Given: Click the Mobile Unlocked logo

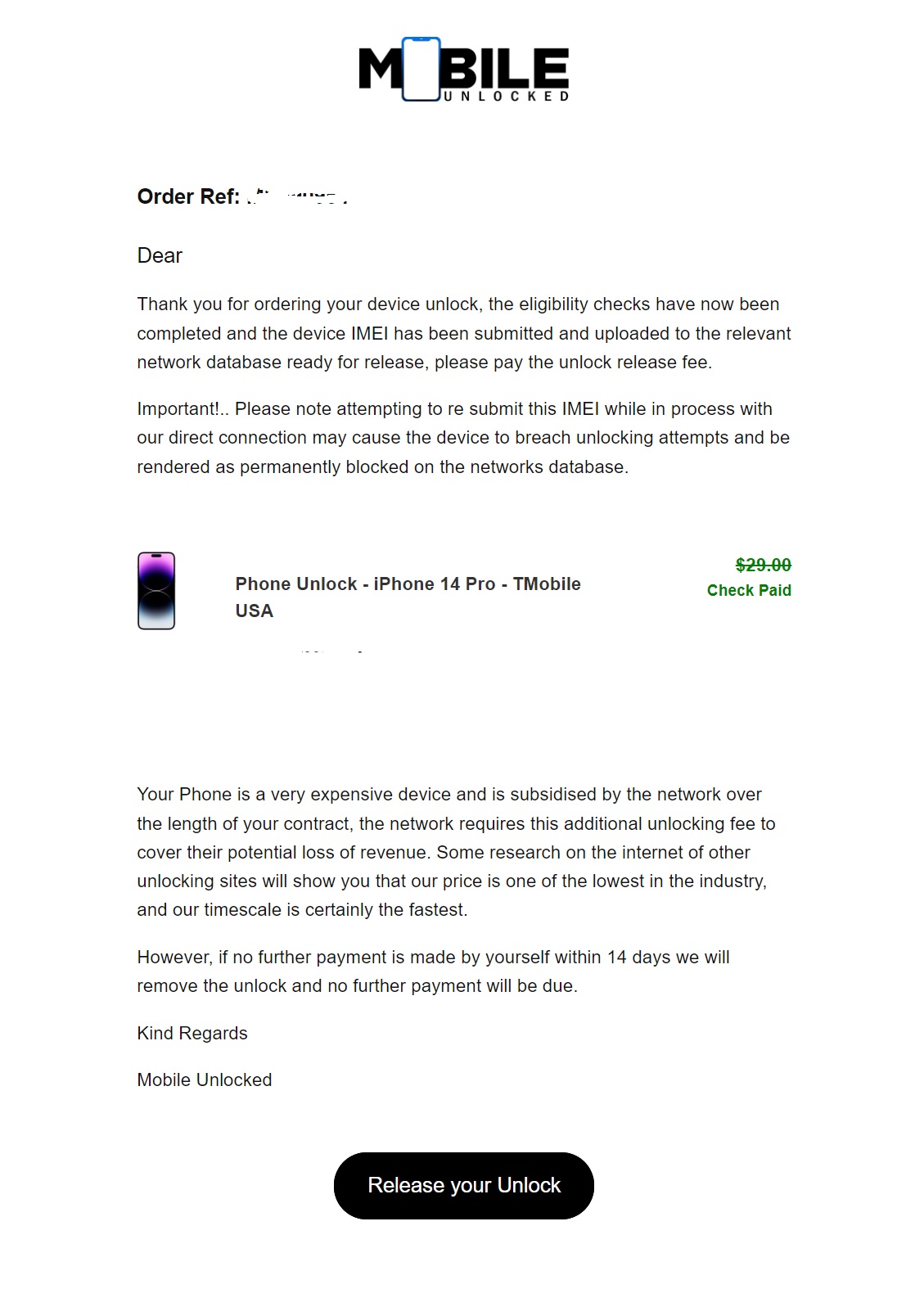Looking at the screenshot, I should (462, 72).
